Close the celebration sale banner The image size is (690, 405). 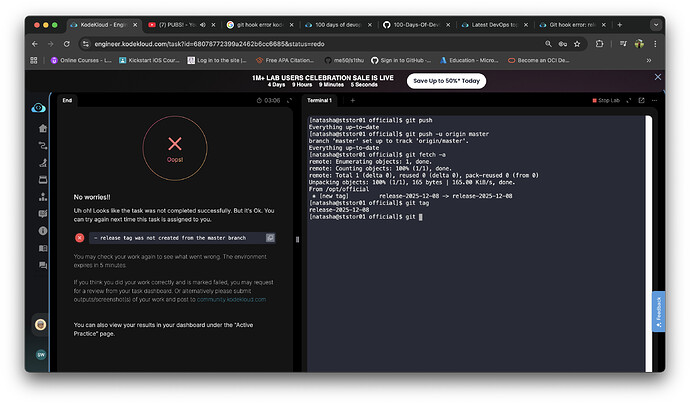657,77
